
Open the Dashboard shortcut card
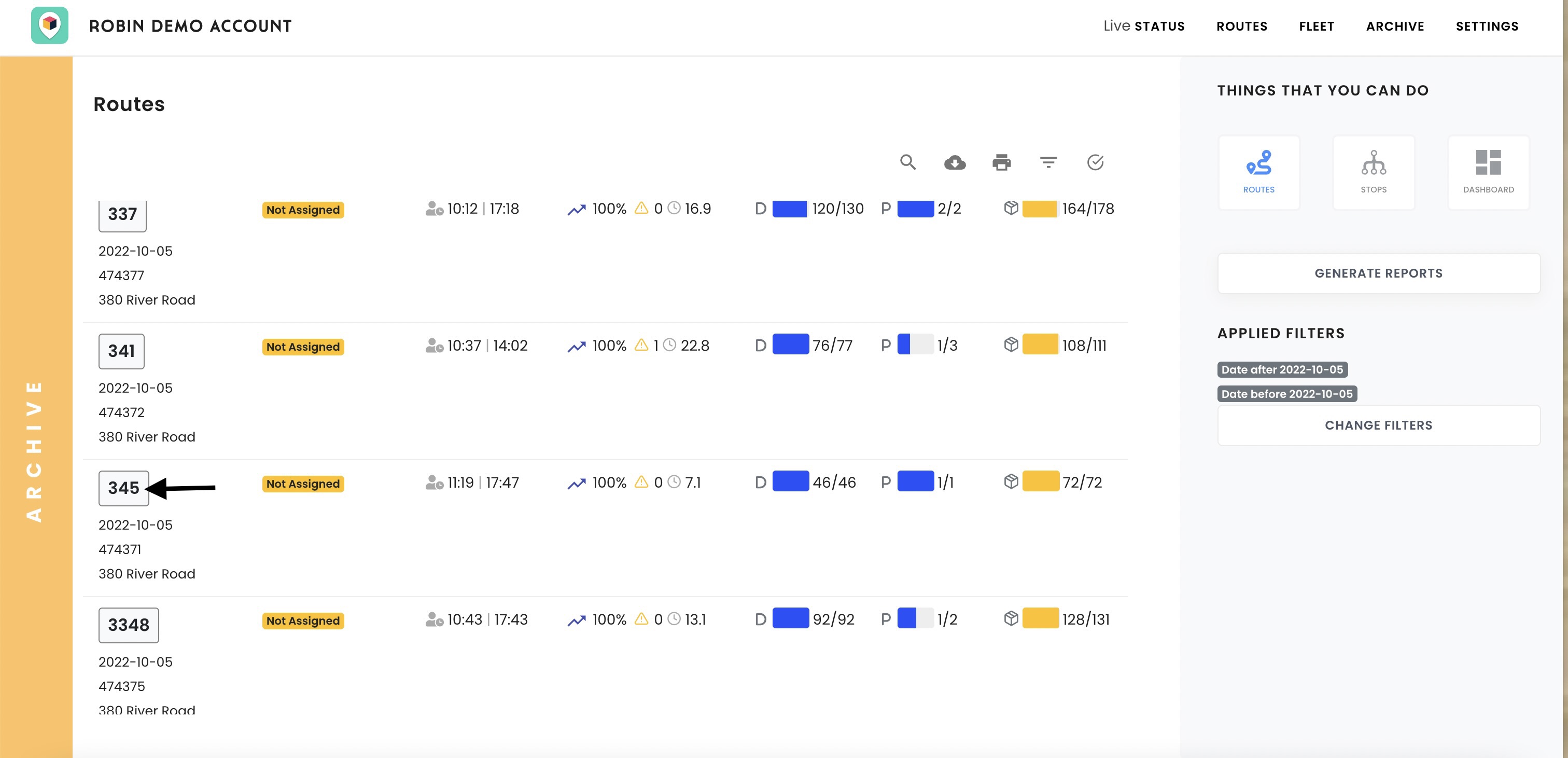tap(1488, 173)
